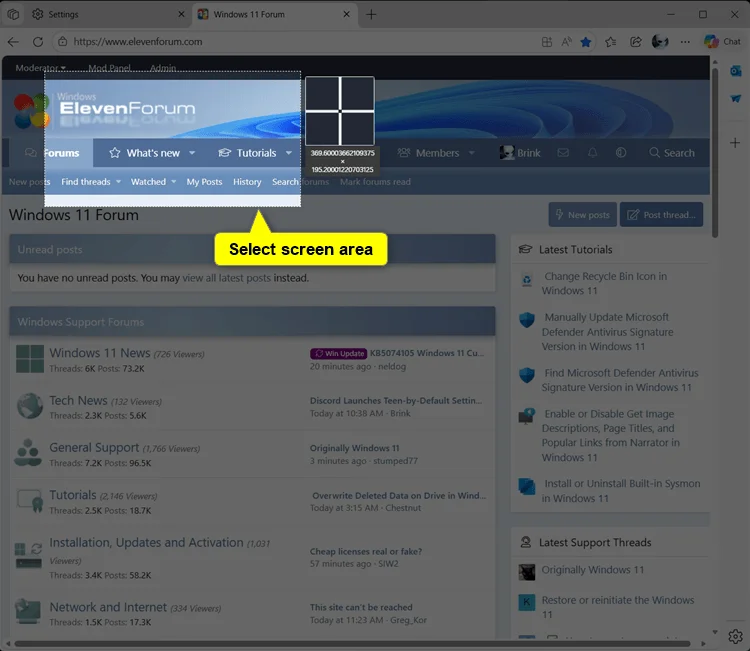
Task: Click the vertical page scrollbar
Action: (x=715, y=153)
